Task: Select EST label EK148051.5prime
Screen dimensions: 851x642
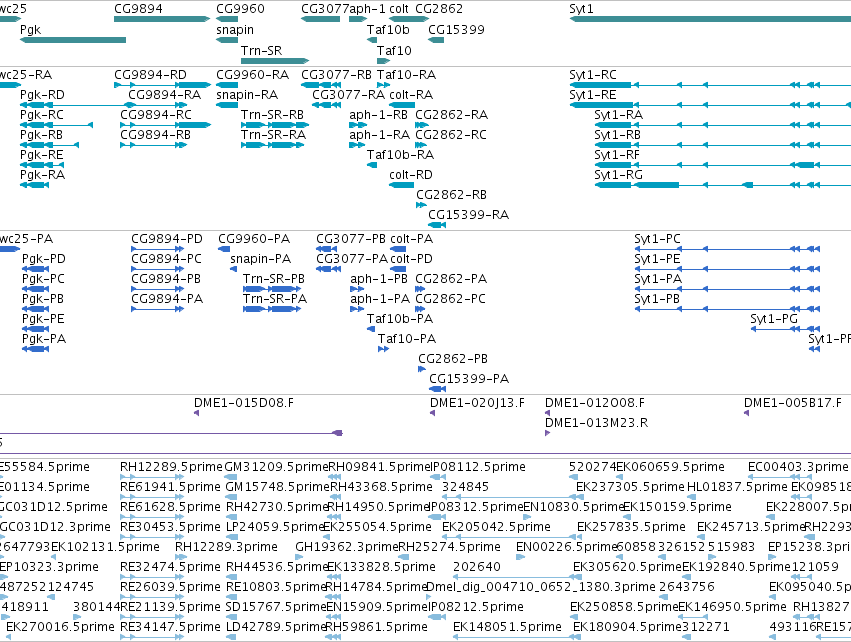Action: click(507, 627)
